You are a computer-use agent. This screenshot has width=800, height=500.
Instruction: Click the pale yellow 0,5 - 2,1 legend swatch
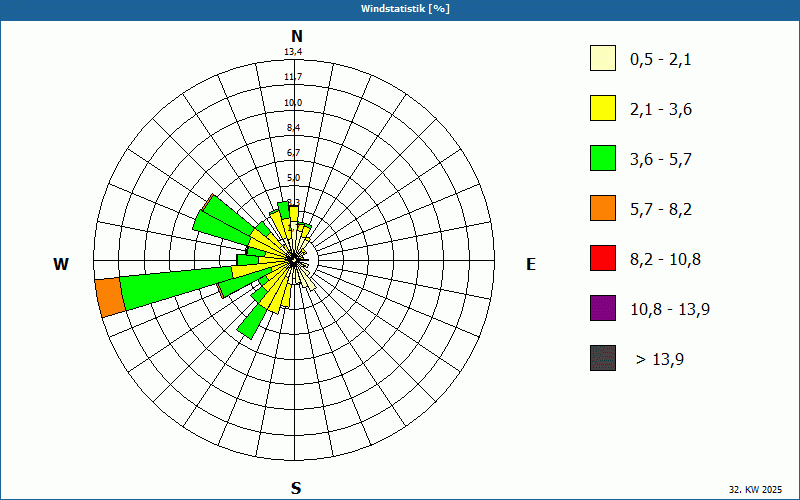(x=603, y=58)
